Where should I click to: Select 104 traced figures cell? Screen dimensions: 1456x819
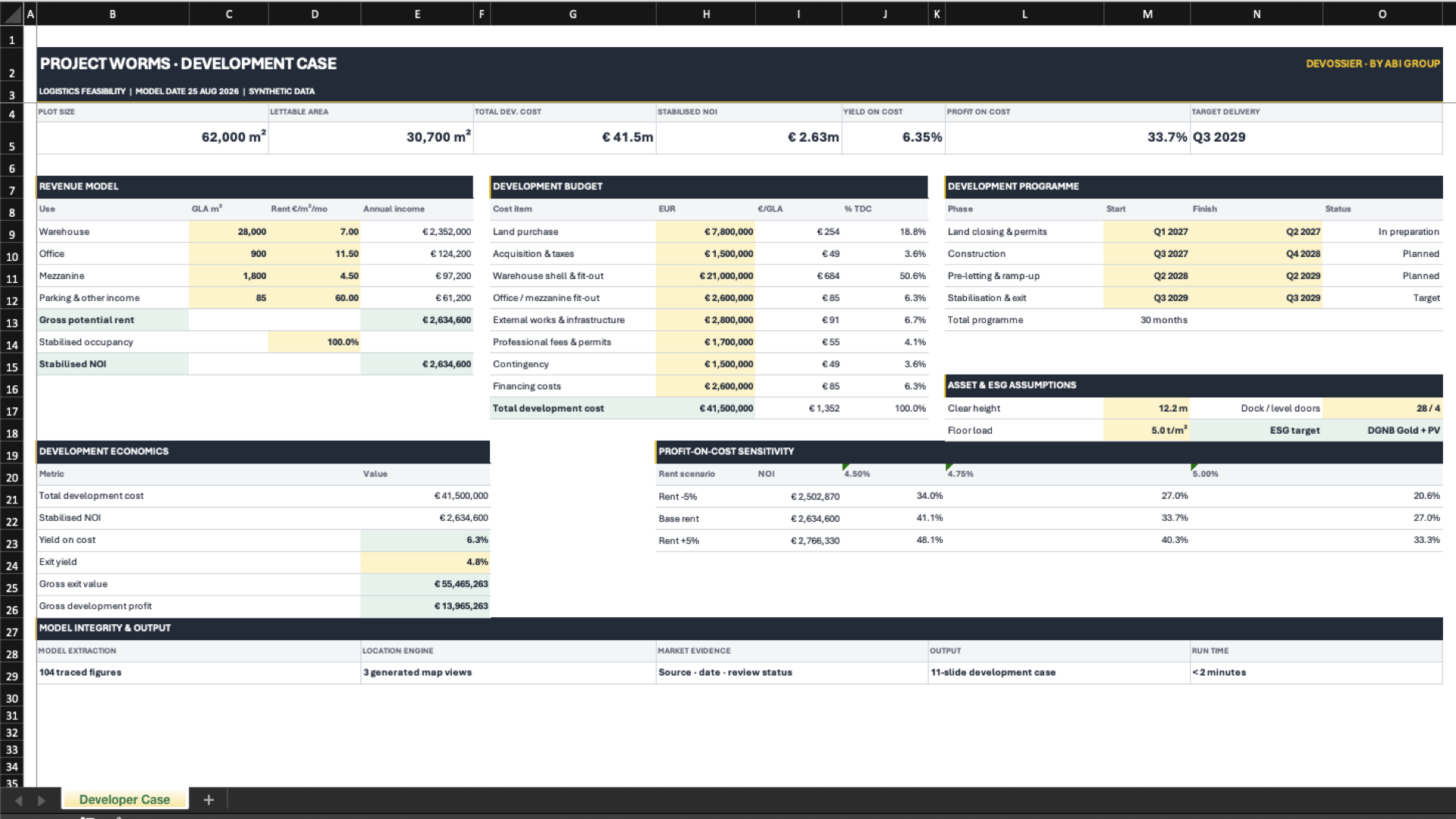coord(199,673)
